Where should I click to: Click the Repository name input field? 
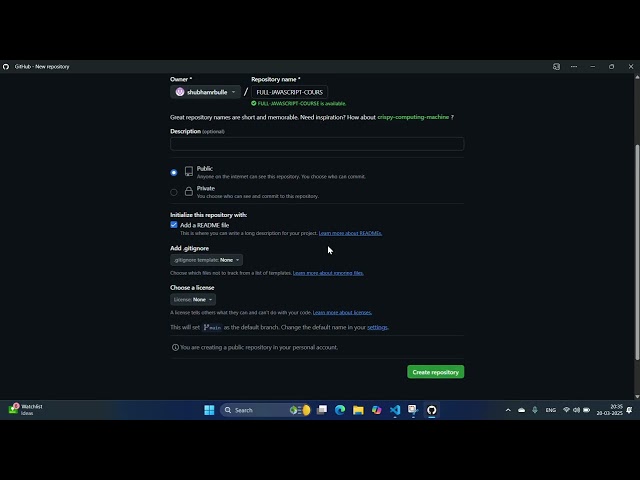click(289, 92)
